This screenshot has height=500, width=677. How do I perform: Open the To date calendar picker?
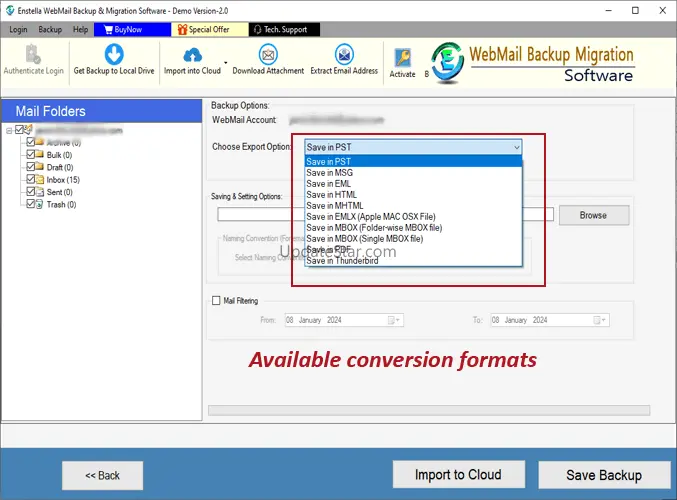599,320
